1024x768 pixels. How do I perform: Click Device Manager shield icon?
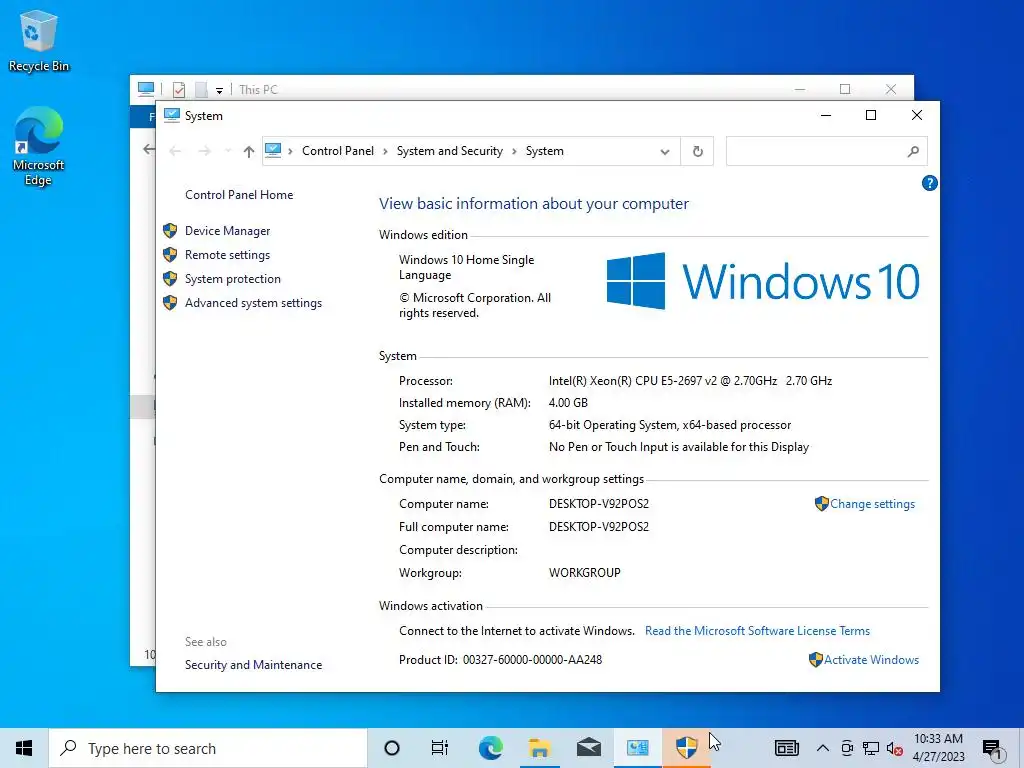[170, 231]
